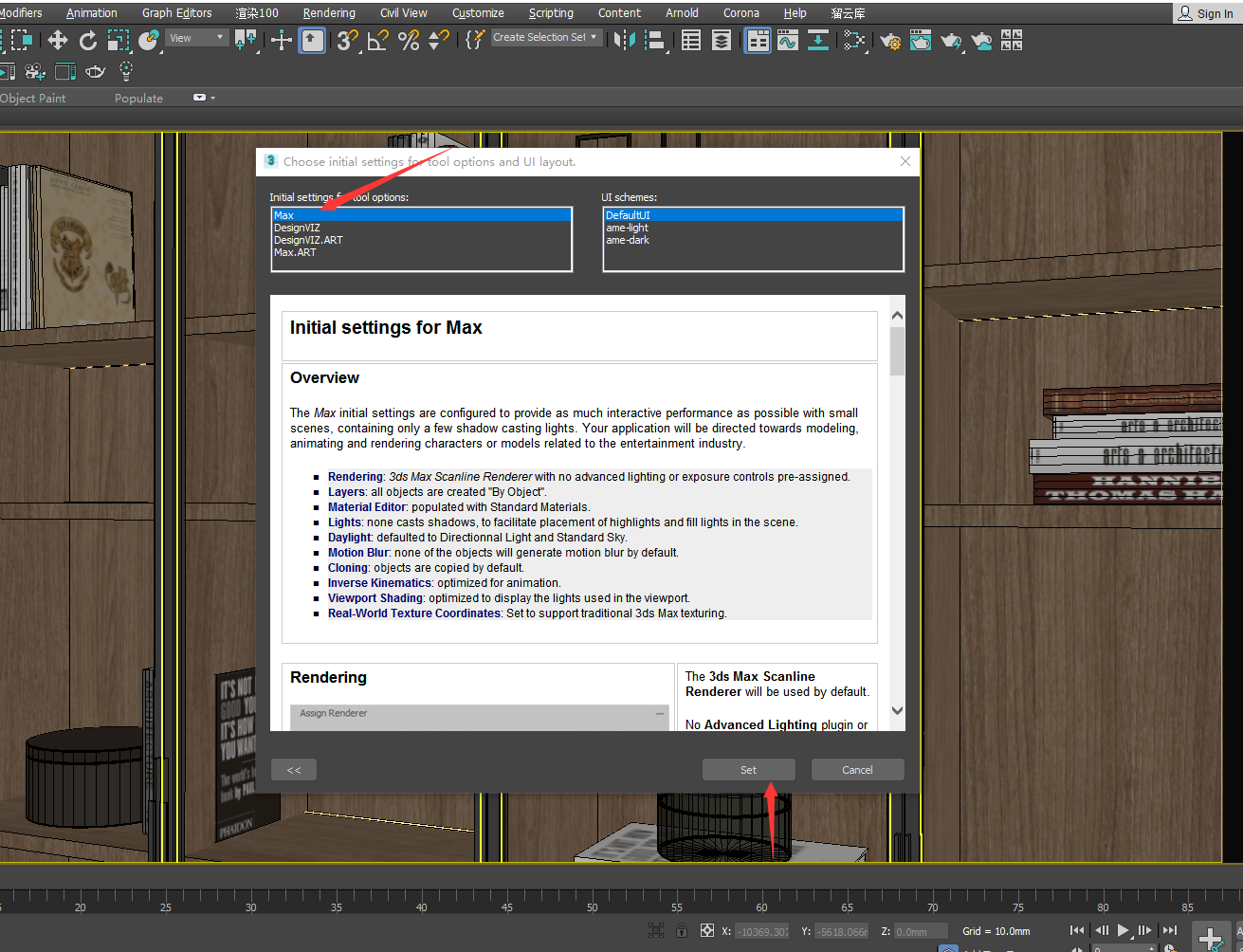Click Sign In account button

(x=1206, y=13)
